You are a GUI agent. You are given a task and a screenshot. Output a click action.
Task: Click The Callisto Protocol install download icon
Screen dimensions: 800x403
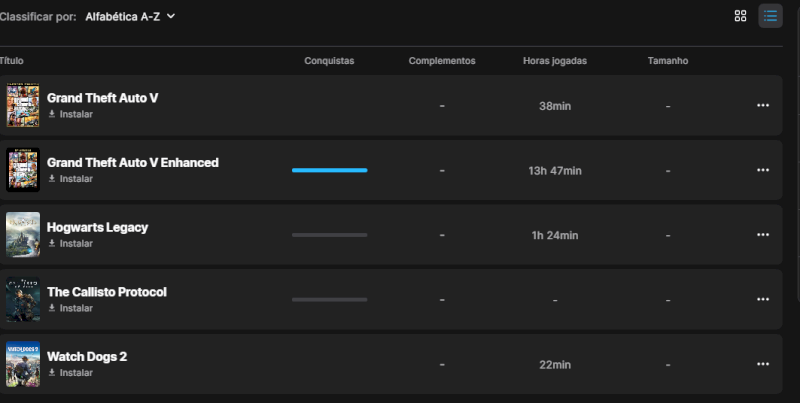[52, 308]
